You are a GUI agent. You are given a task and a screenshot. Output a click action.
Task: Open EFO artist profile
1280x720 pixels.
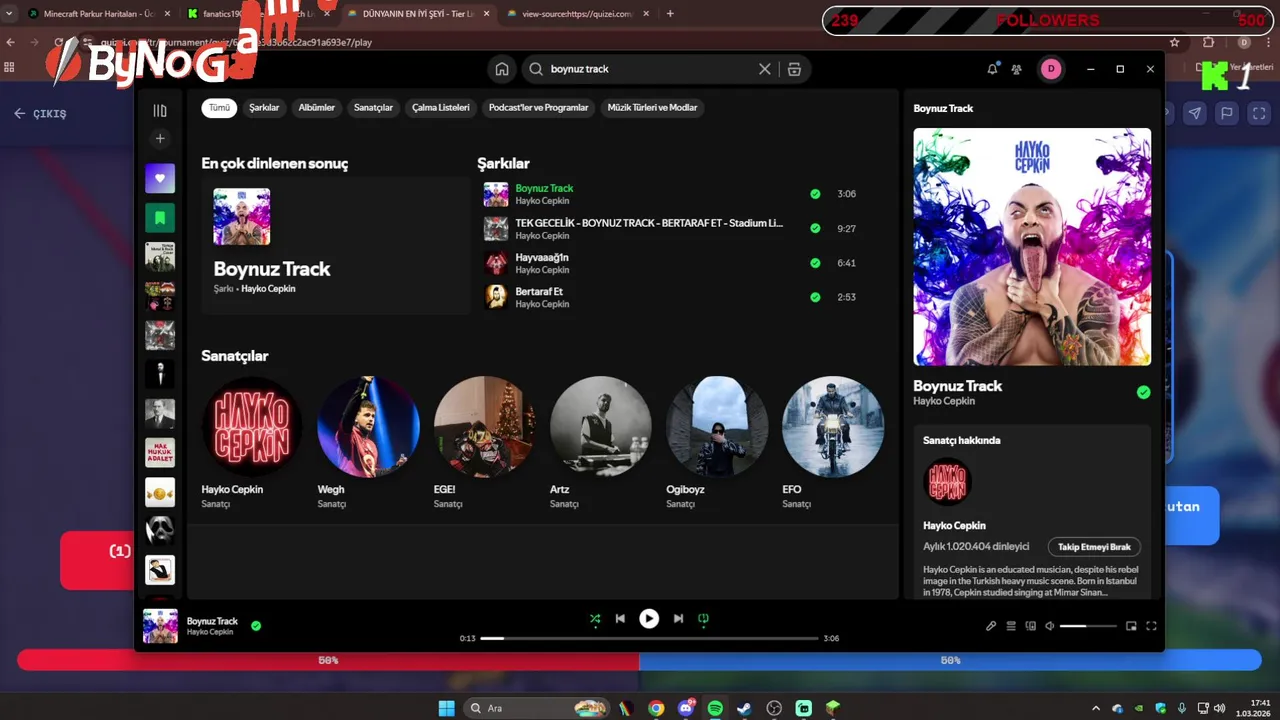pyautogui.click(x=833, y=427)
